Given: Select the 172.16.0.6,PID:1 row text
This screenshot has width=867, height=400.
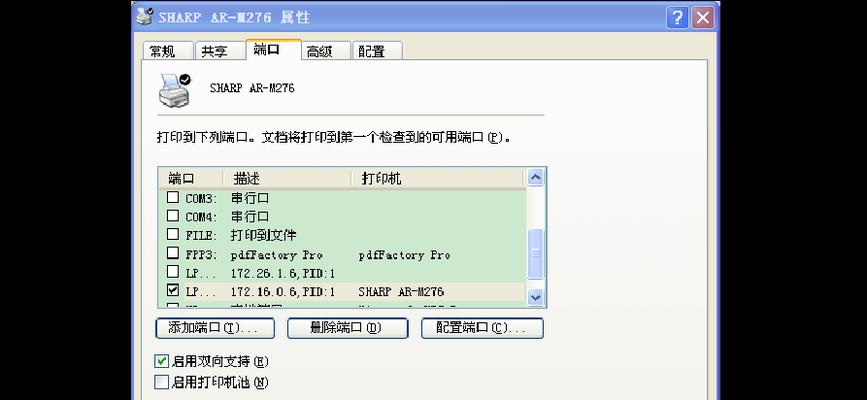Looking at the screenshot, I should point(283,292).
